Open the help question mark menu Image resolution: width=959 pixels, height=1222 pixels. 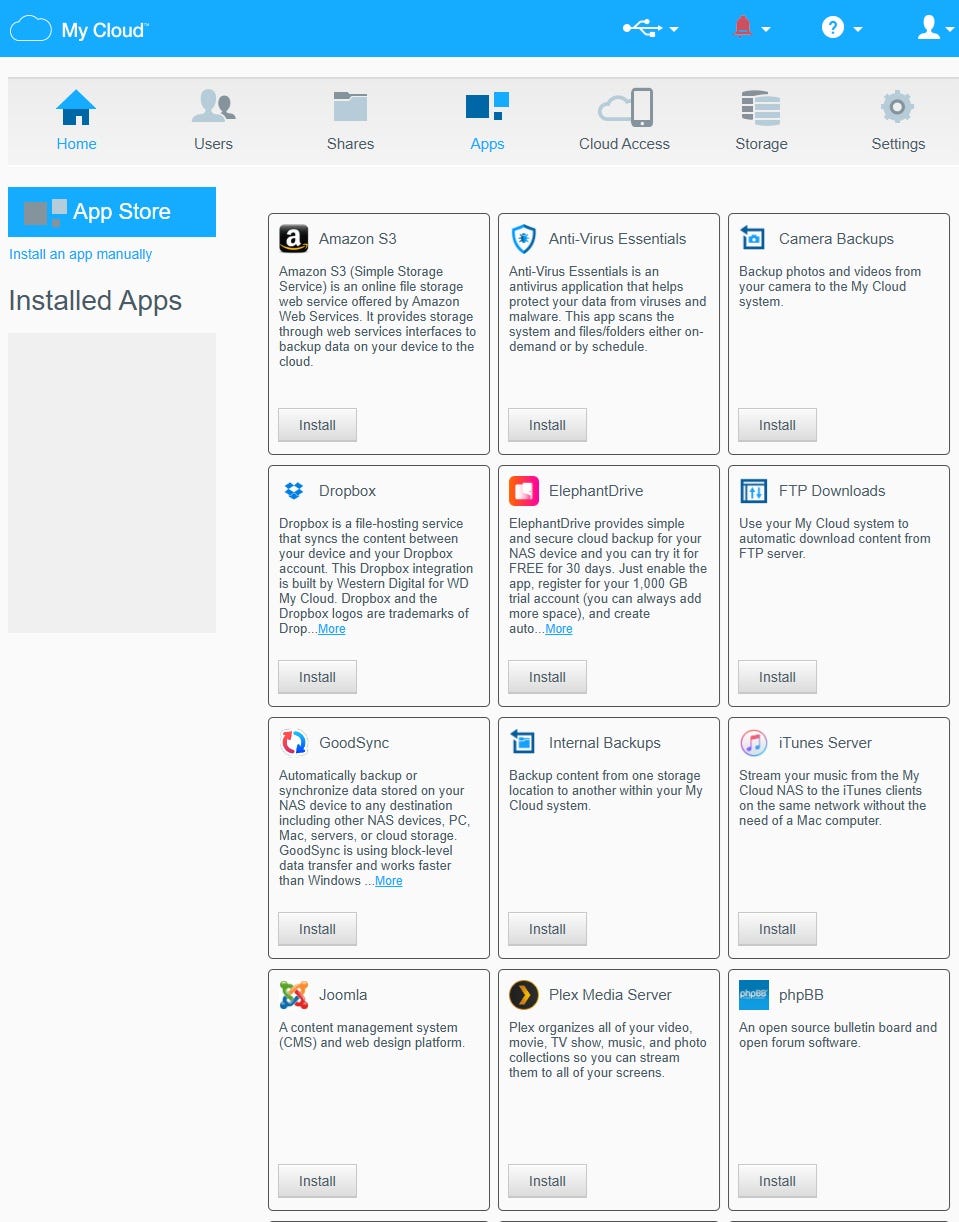click(842, 28)
